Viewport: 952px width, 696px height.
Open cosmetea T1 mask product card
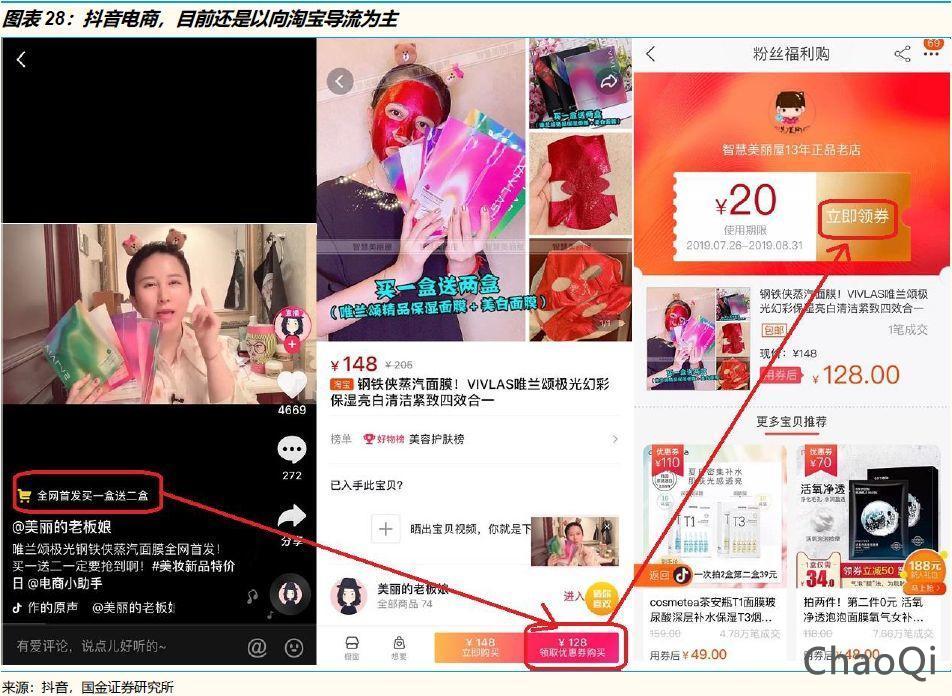[x=713, y=551]
